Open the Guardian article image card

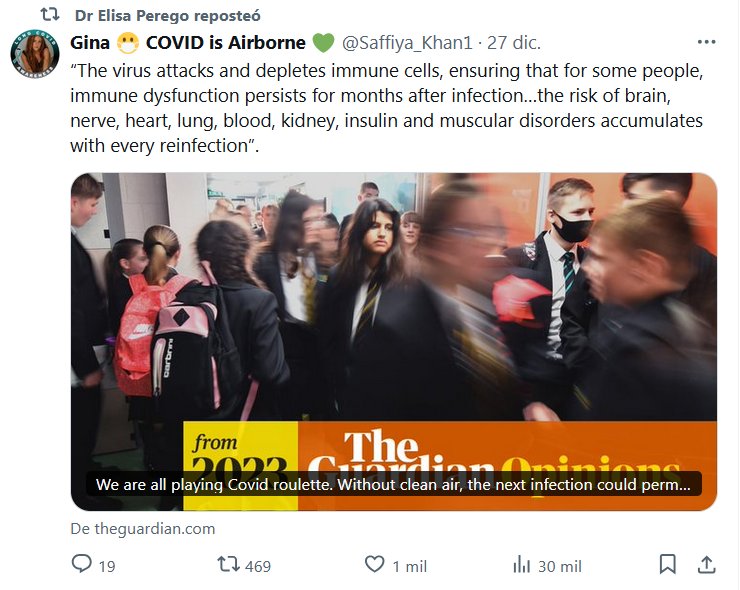(394, 342)
